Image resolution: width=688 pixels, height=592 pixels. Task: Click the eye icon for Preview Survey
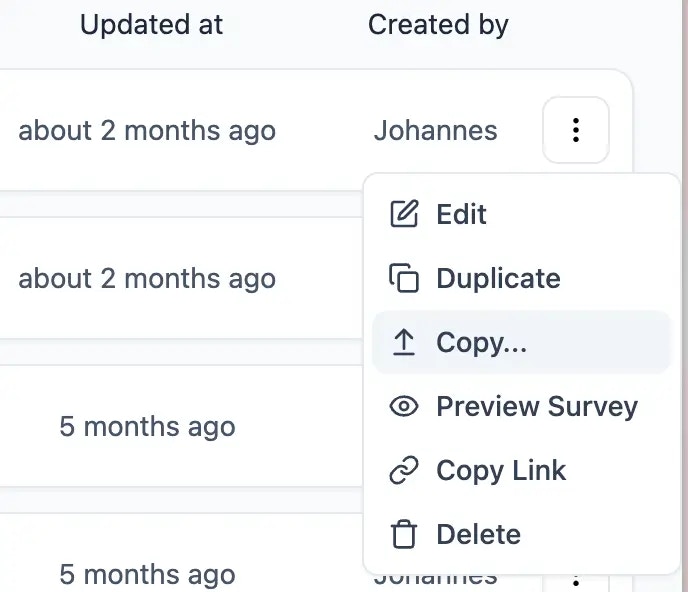click(x=404, y=406)
